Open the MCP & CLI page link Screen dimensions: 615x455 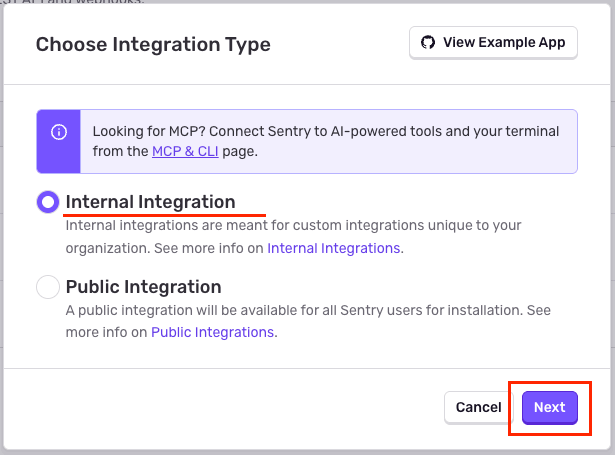185,151
